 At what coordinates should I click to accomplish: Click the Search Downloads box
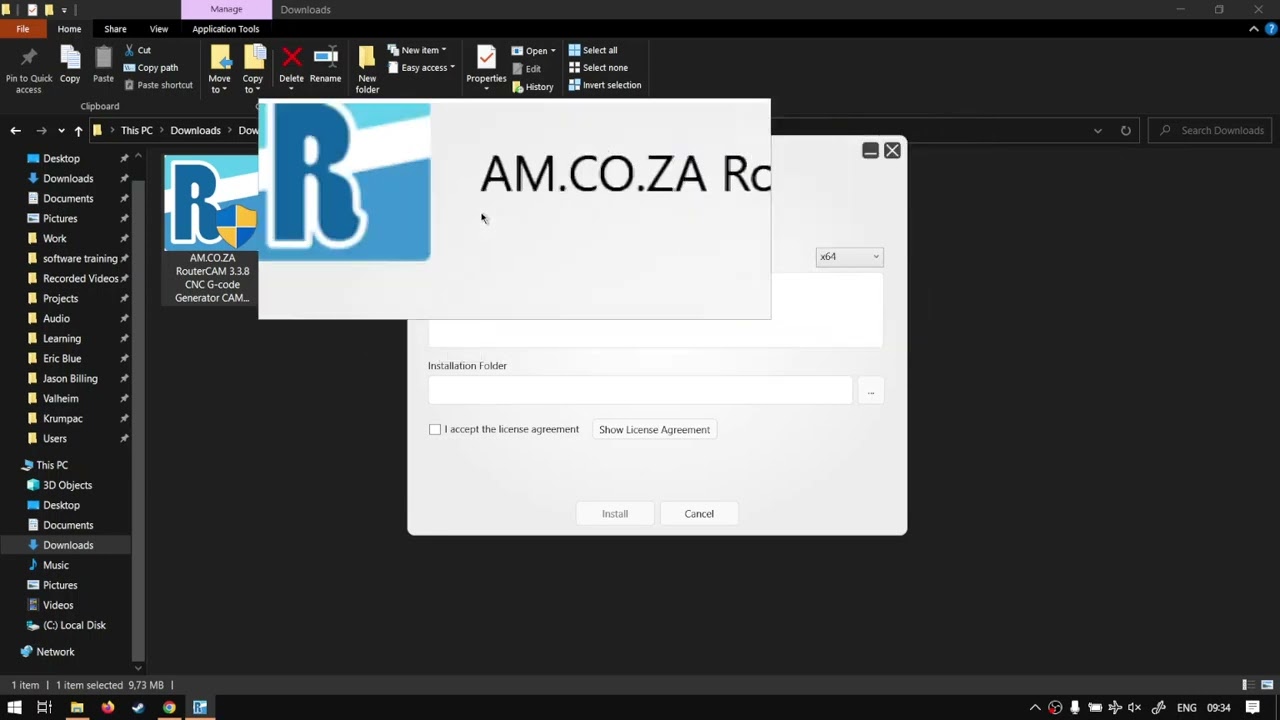coord(1210,131)
